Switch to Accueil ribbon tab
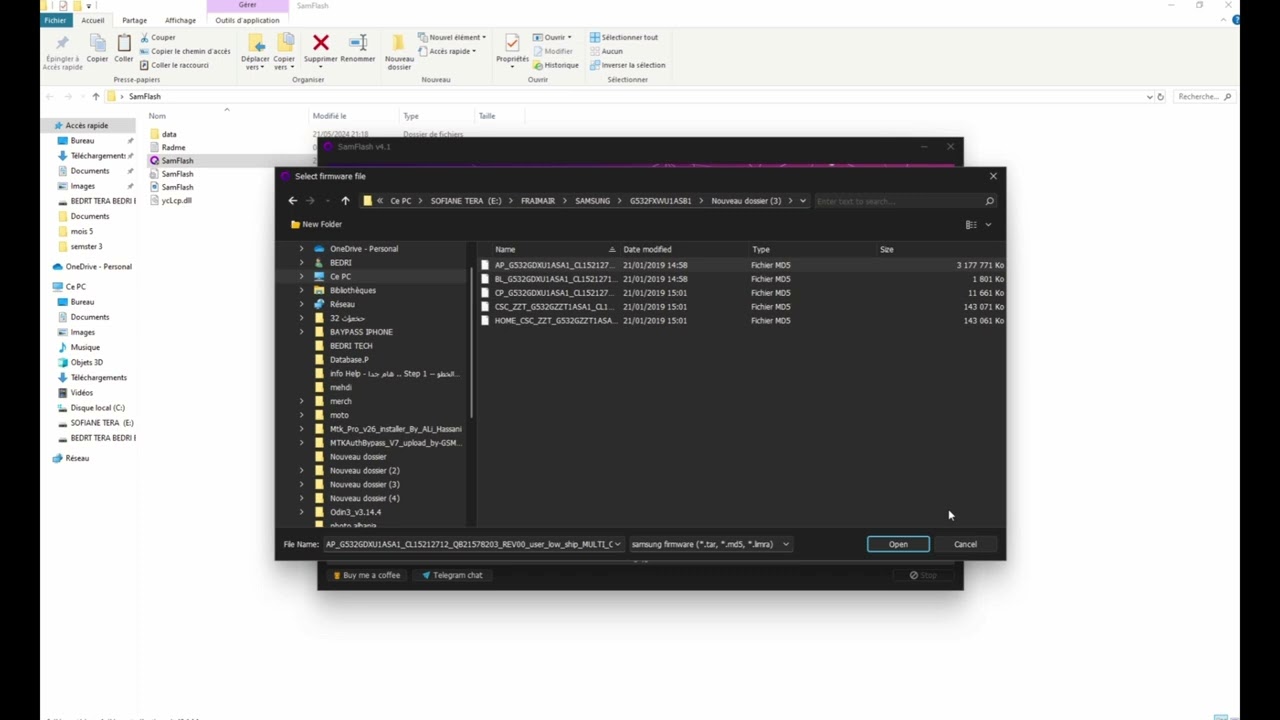This screenshot has height=720, width=1280. (x=93, y=20)
